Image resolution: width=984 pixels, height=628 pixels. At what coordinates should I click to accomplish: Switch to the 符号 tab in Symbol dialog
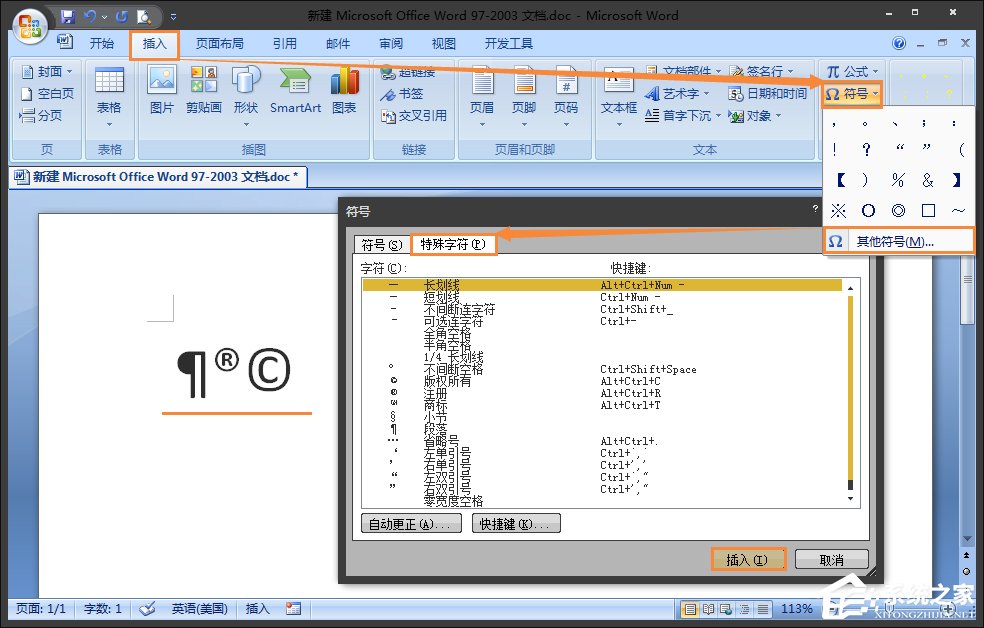(x=381, y=243)
